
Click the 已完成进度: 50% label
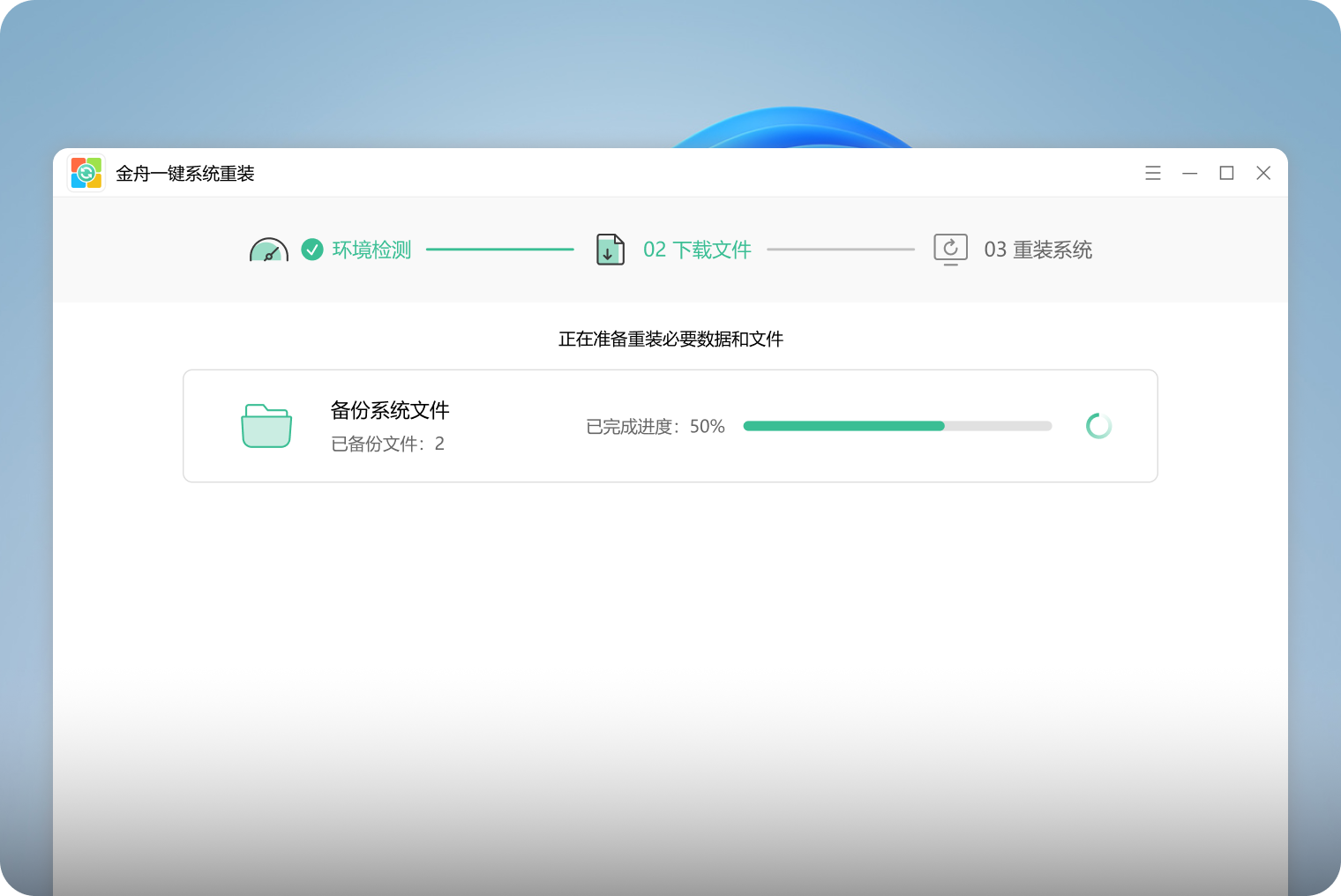(656, 427)
